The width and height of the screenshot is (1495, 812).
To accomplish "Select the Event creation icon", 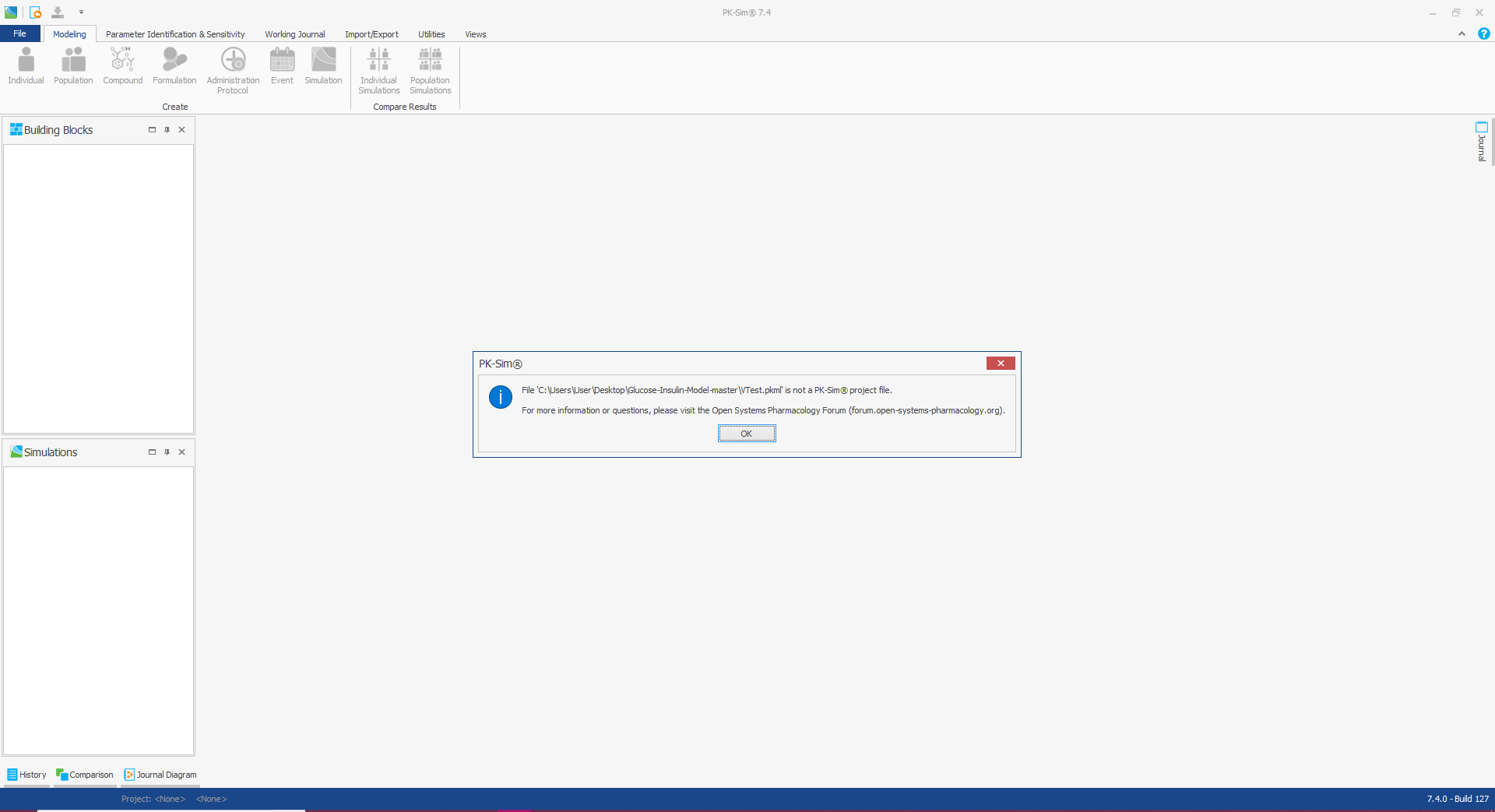I will coord(282,66).
